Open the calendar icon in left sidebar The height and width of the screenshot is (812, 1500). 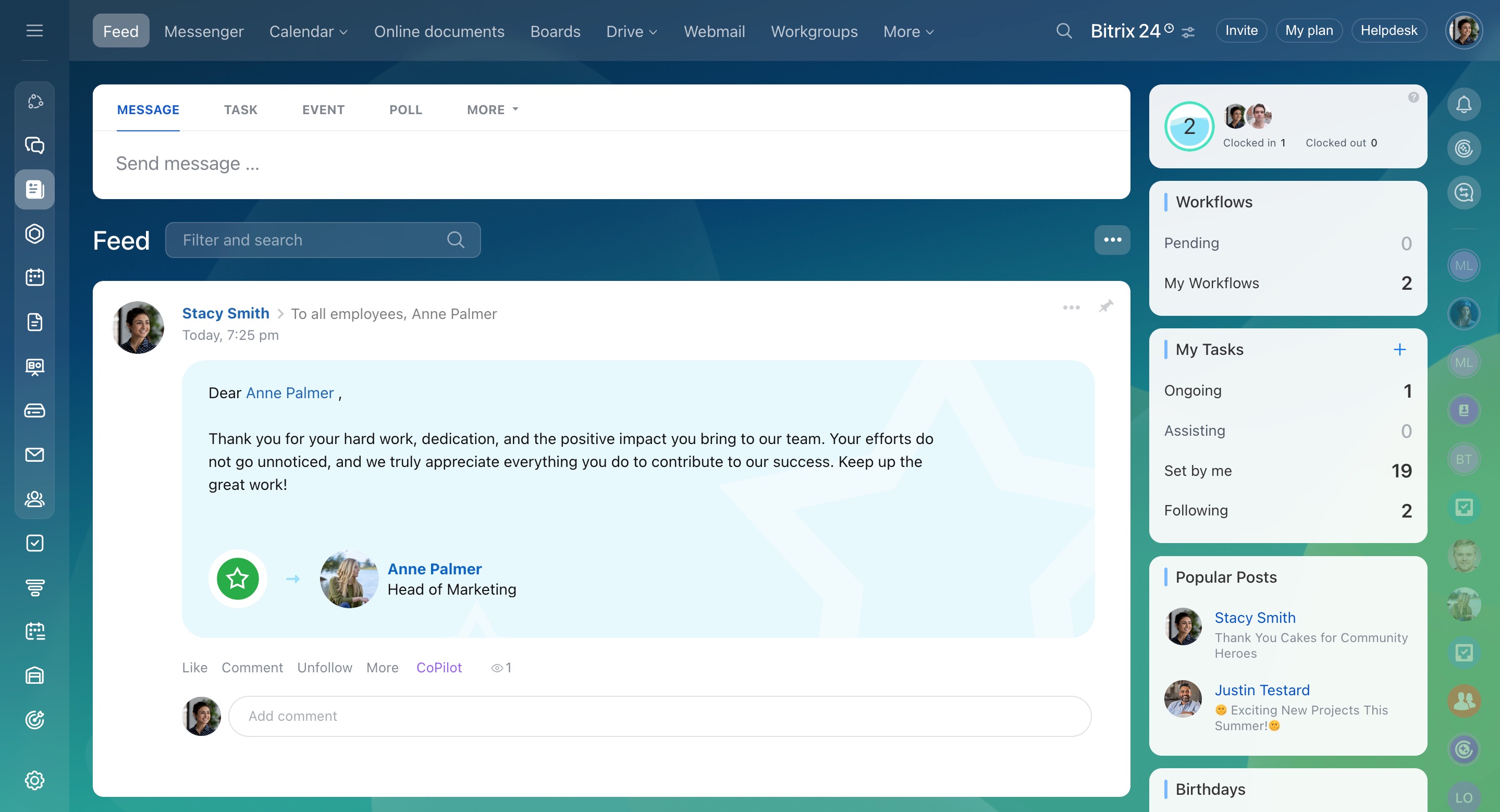point(34,277)
